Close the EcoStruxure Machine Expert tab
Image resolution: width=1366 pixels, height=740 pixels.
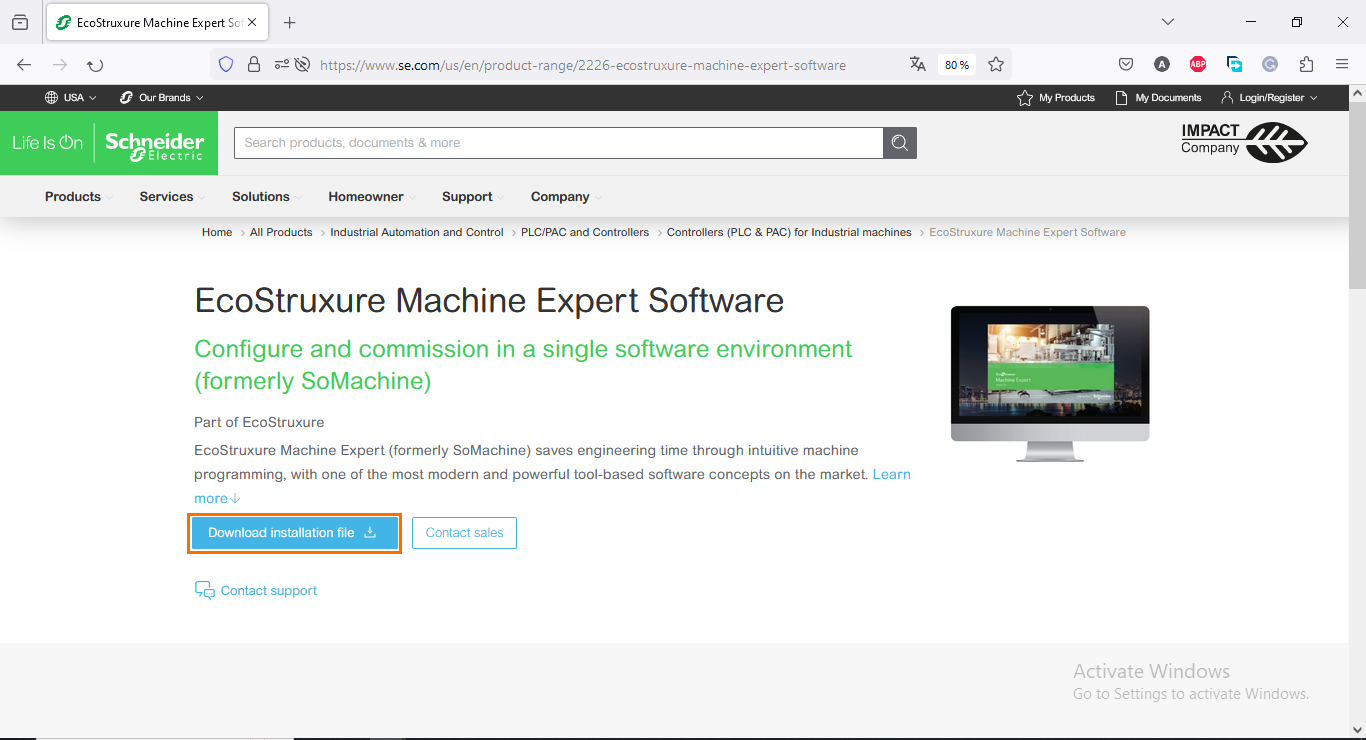251,22
